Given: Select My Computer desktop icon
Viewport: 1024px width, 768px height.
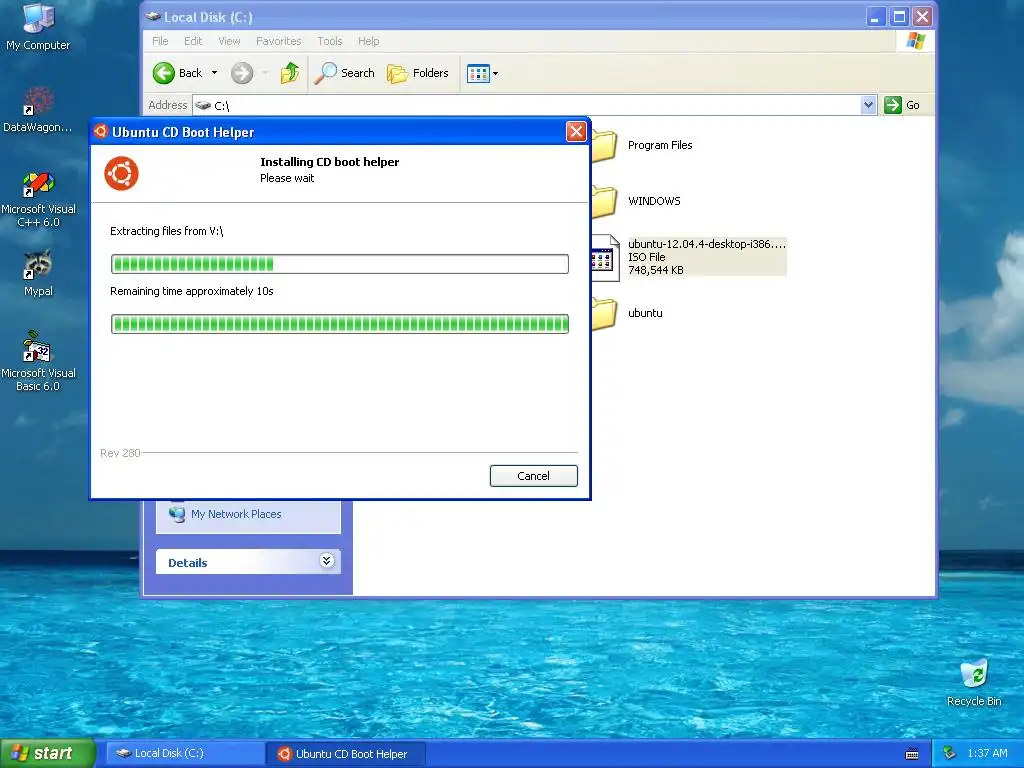Looking at the screenshot, I should click(38, 27).
